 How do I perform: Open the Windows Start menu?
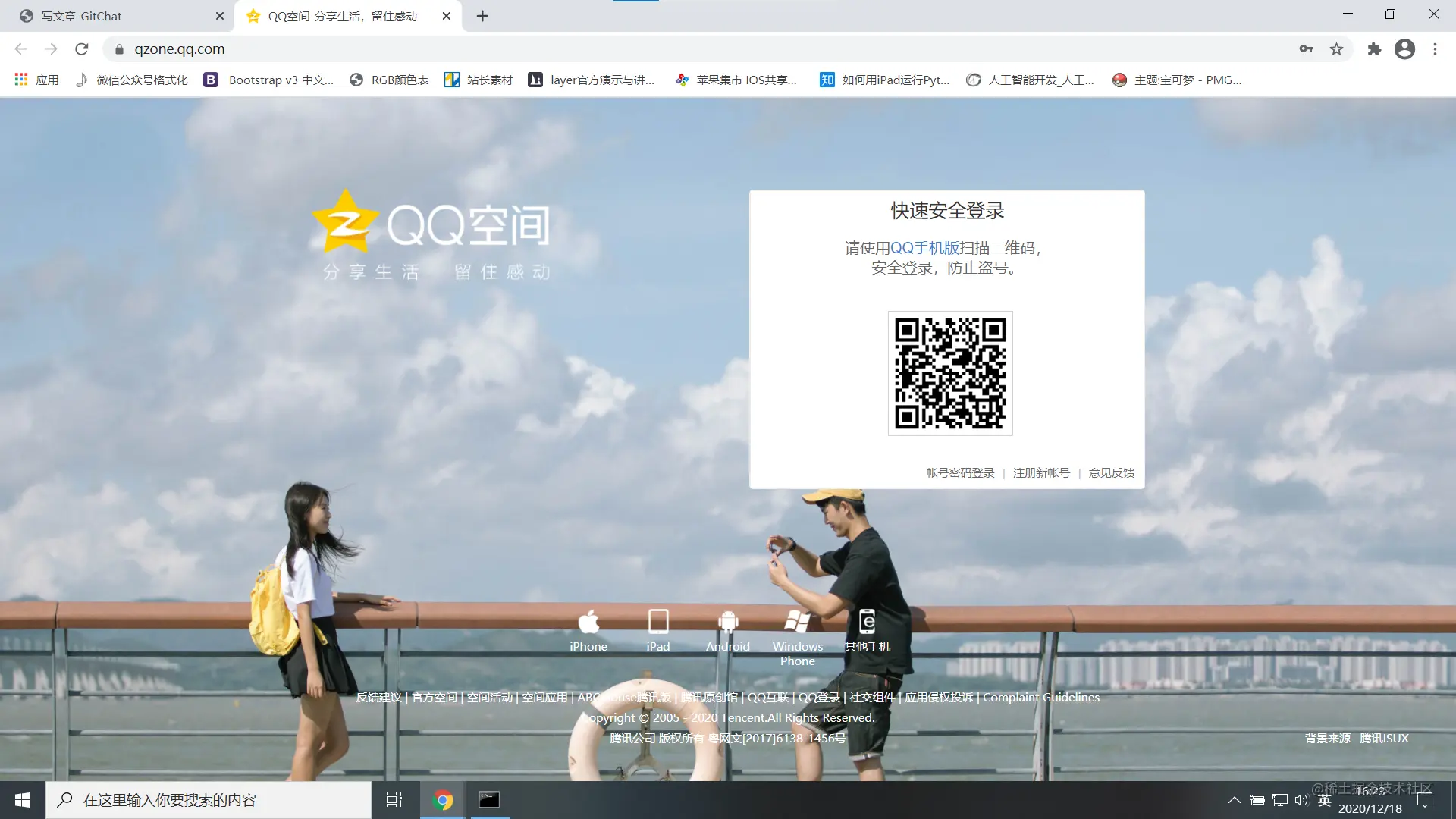pyautogui.click(x=23, y=800)
